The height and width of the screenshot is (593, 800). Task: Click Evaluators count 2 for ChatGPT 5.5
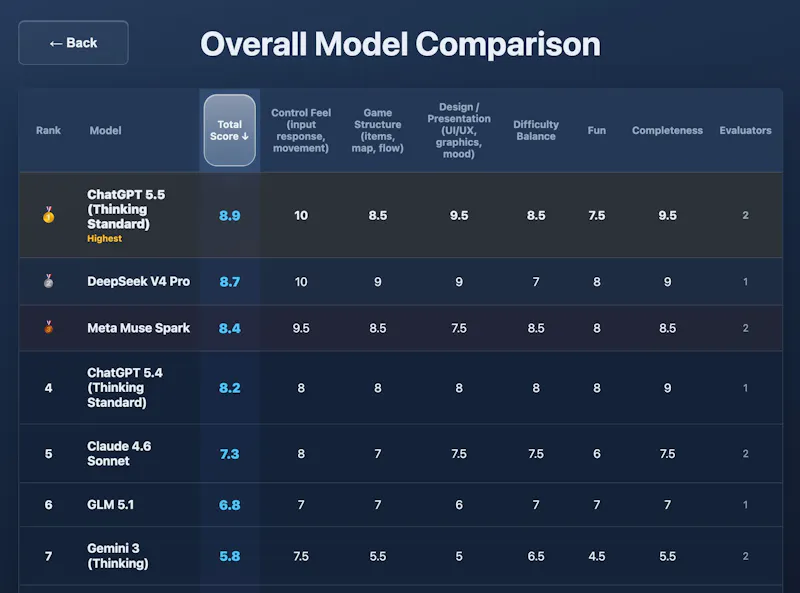(x=745, y=215)
